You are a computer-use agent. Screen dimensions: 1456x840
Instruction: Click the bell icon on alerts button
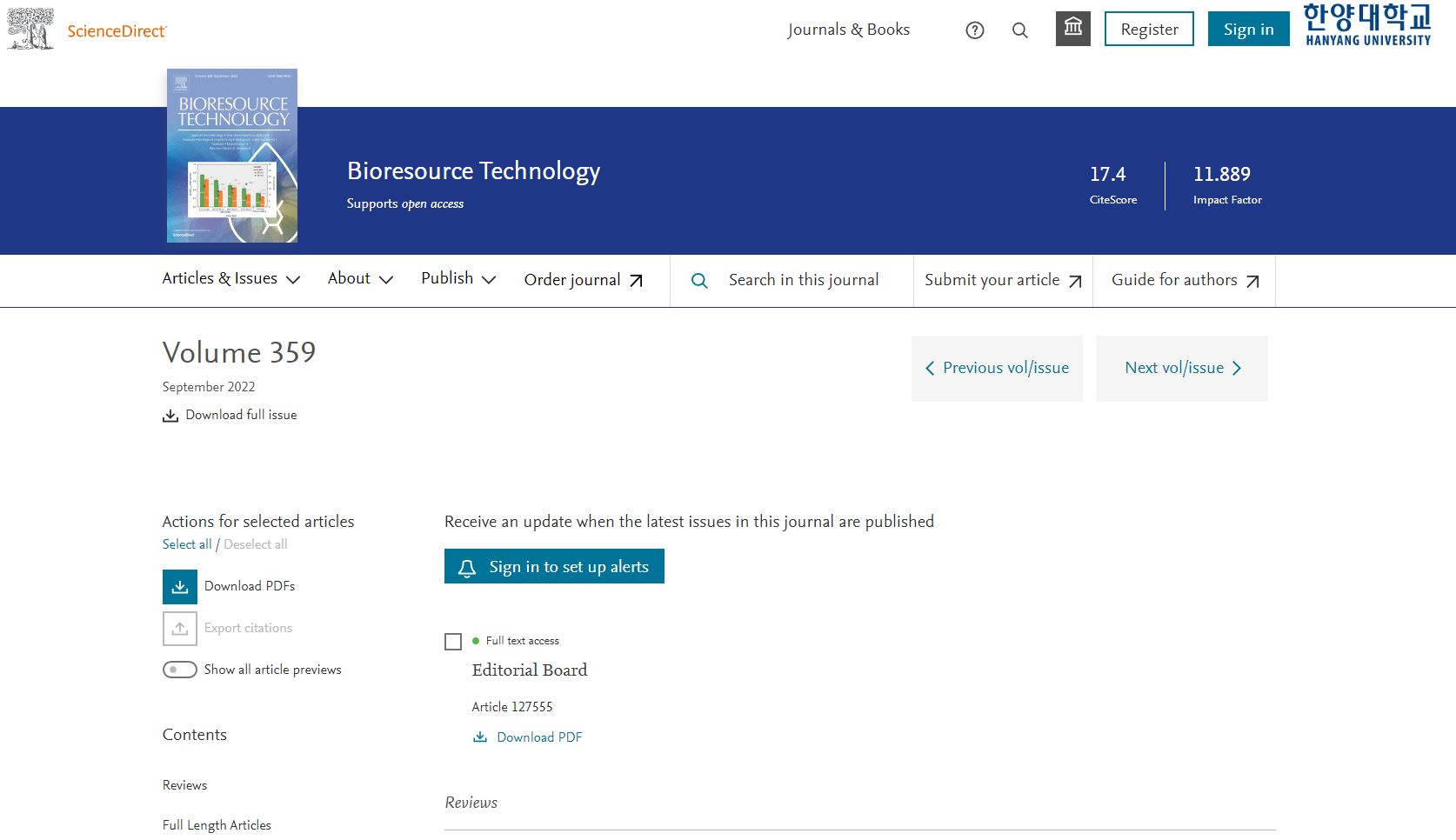pyautogui.click(x=467, y=568)
